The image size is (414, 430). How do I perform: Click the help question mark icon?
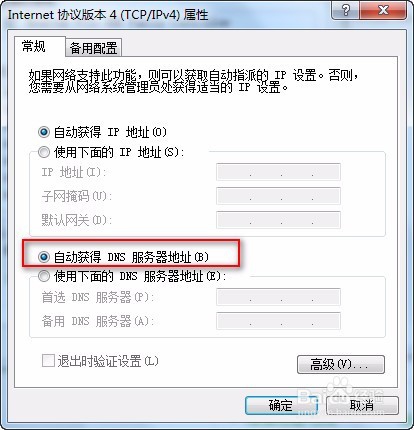pyautogui.click(x=346, y=11)
